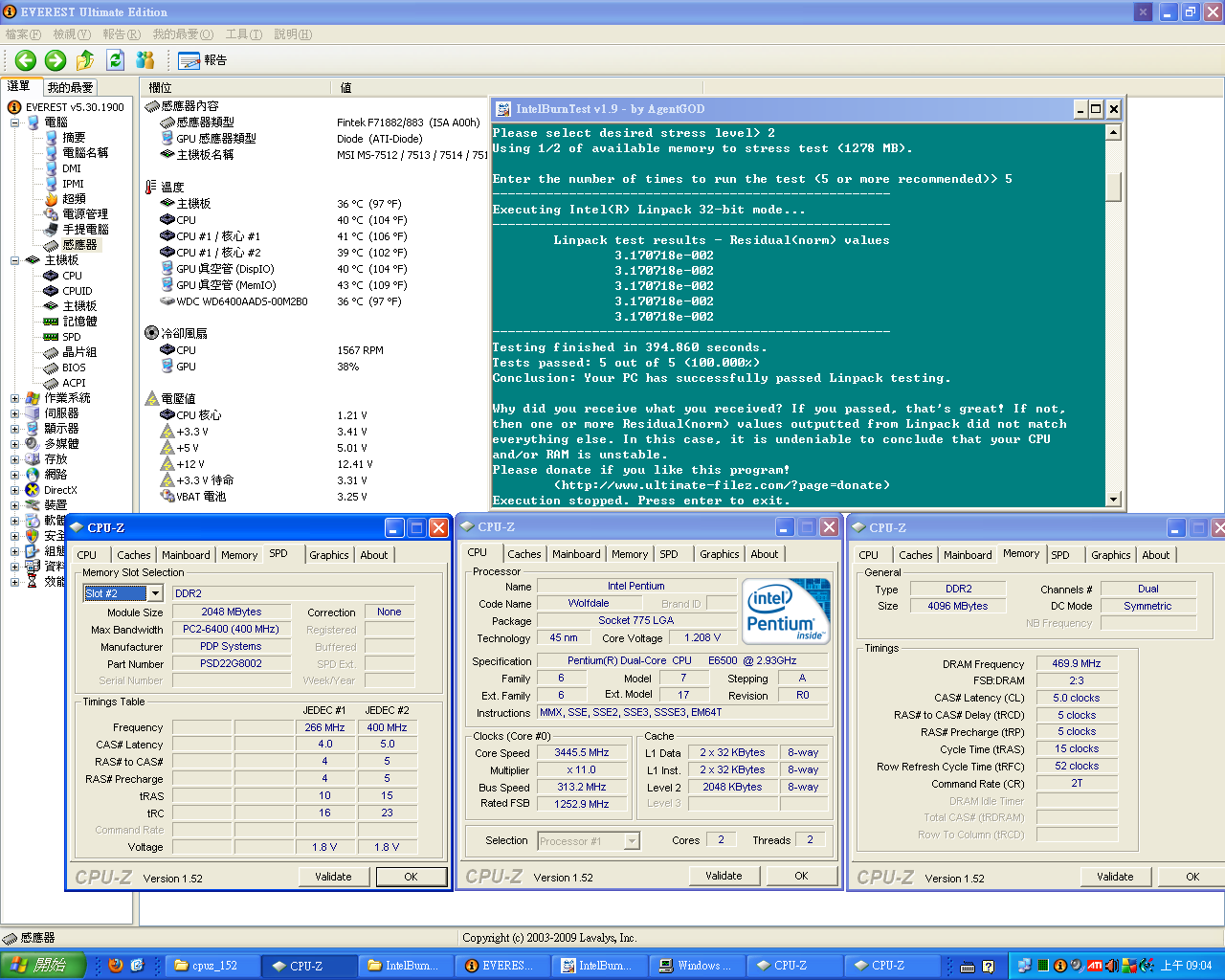Expand the 顯示器 tree node

tap(14, 429)
